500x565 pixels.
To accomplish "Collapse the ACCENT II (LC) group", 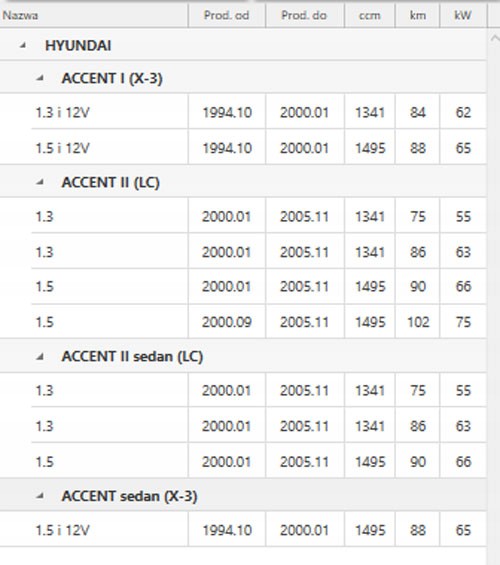I will (x=40, y=182).
